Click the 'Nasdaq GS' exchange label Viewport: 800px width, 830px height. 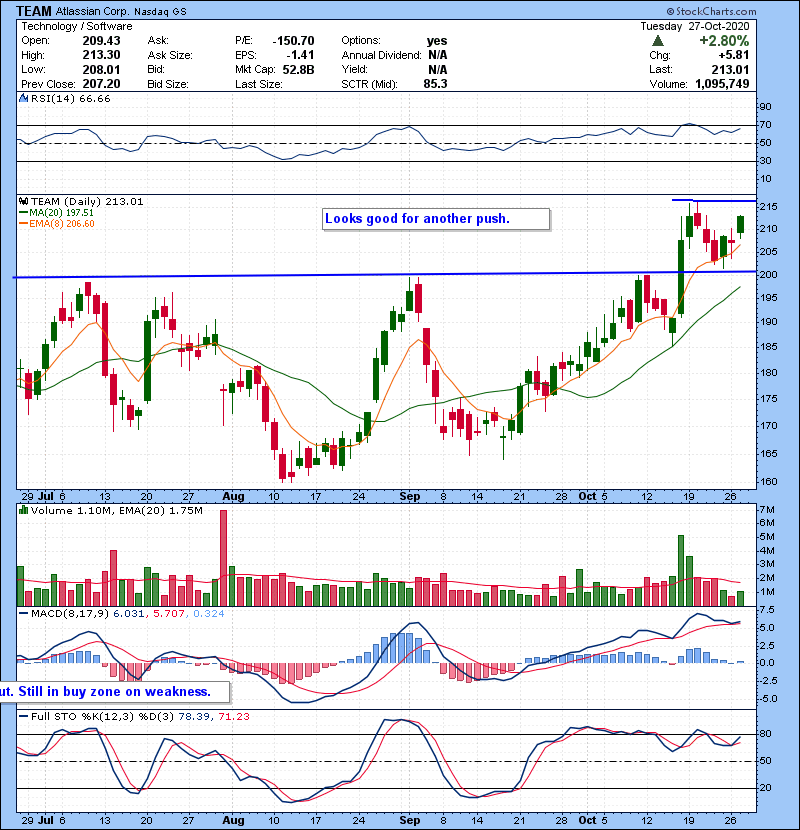160,12
